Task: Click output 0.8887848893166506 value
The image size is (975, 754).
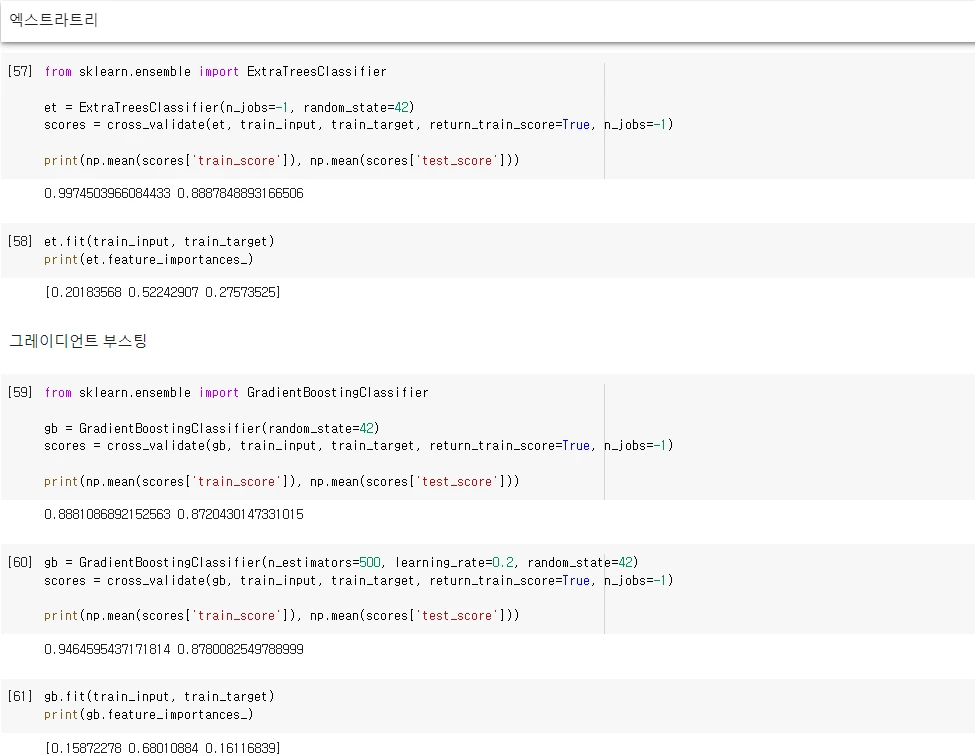Action: (241, 193)
